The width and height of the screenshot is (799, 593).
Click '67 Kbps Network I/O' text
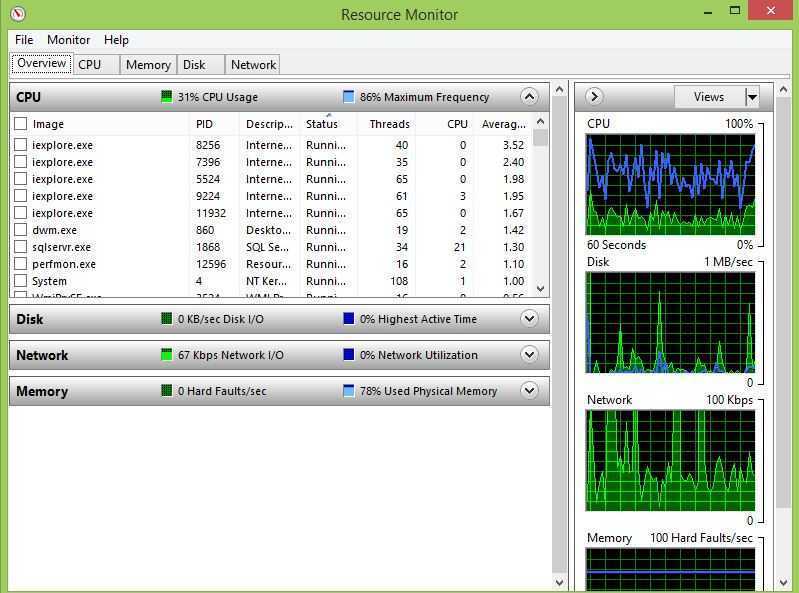[230, 355]
